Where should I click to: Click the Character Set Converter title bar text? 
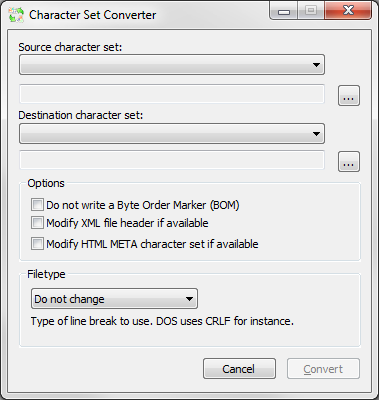tap(93, 15)
